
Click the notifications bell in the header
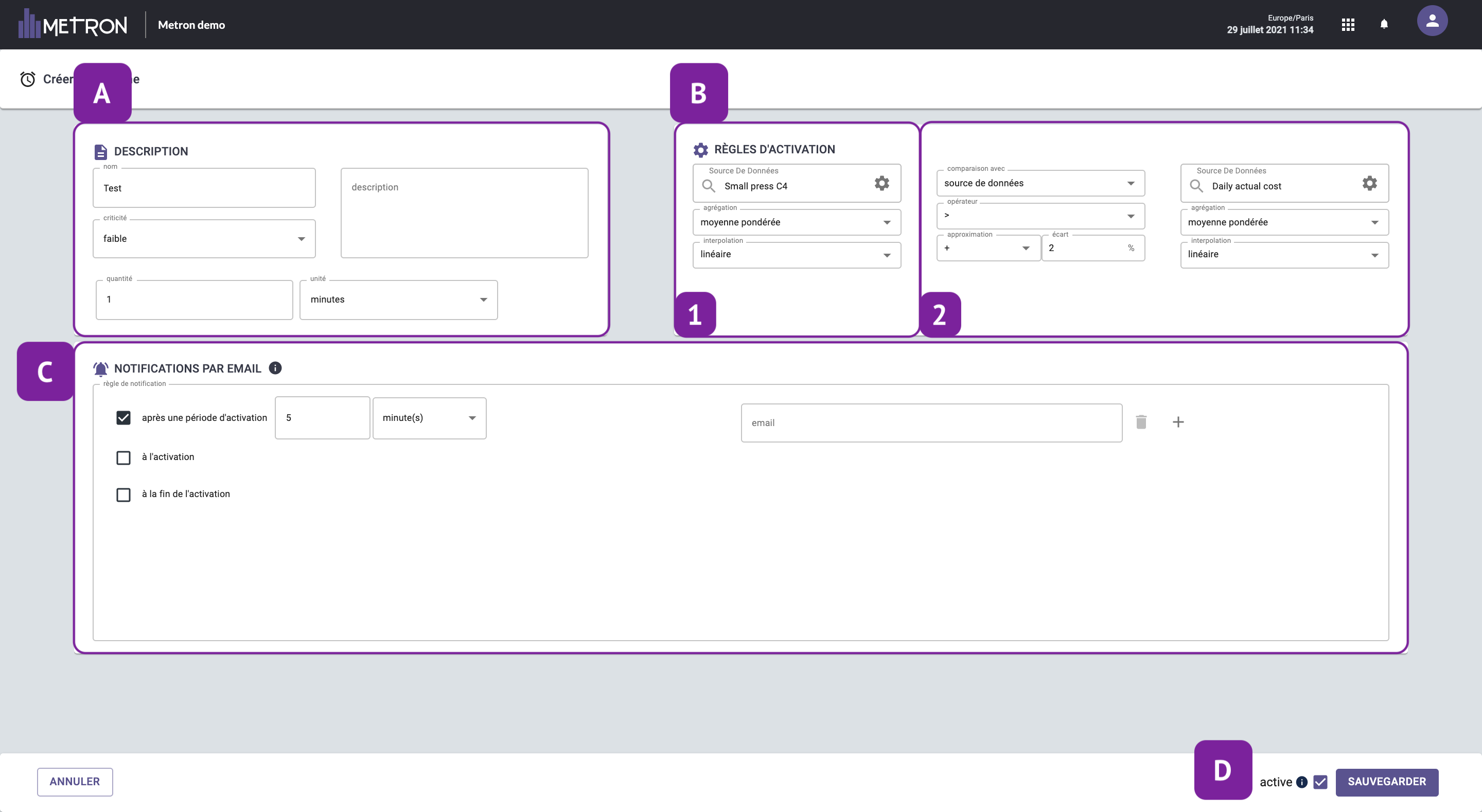tap(1384, 24)
